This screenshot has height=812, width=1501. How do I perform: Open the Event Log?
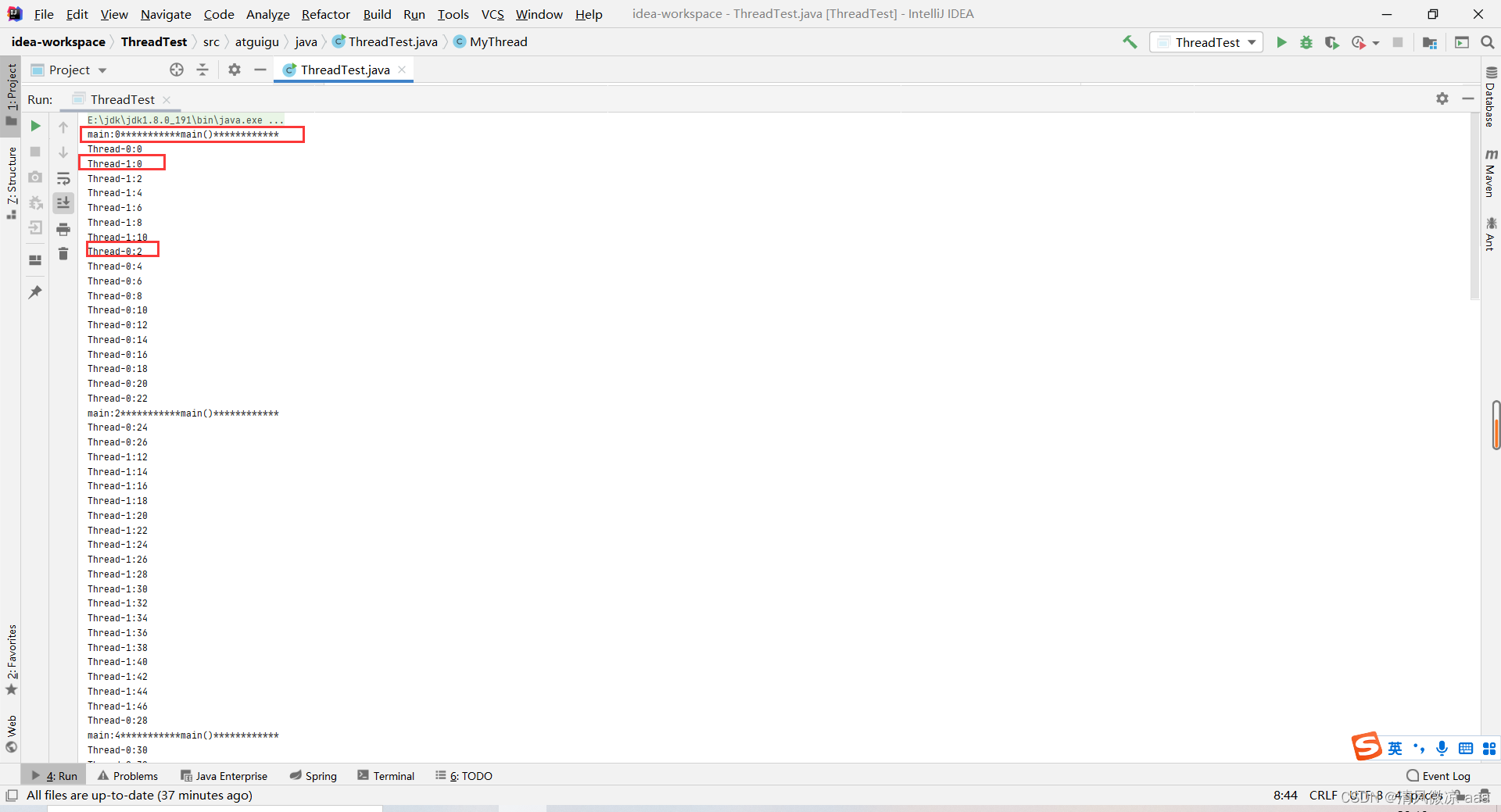pyautogui.click(x=1438, y=776)
